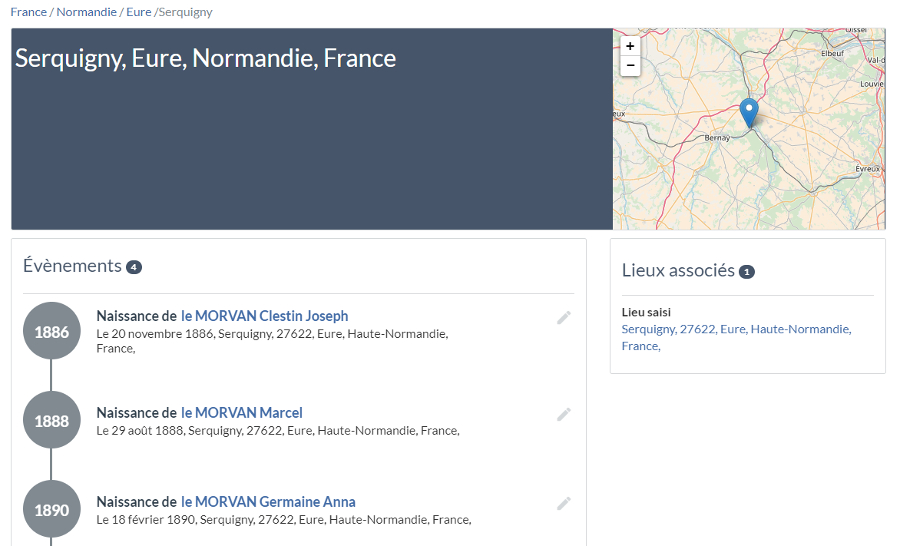The height and width of the screenshot is (546, 900).
Task: Click the edit pencil for Marcel's birth event
Action: pyautogui.click(x=564, y=414)
